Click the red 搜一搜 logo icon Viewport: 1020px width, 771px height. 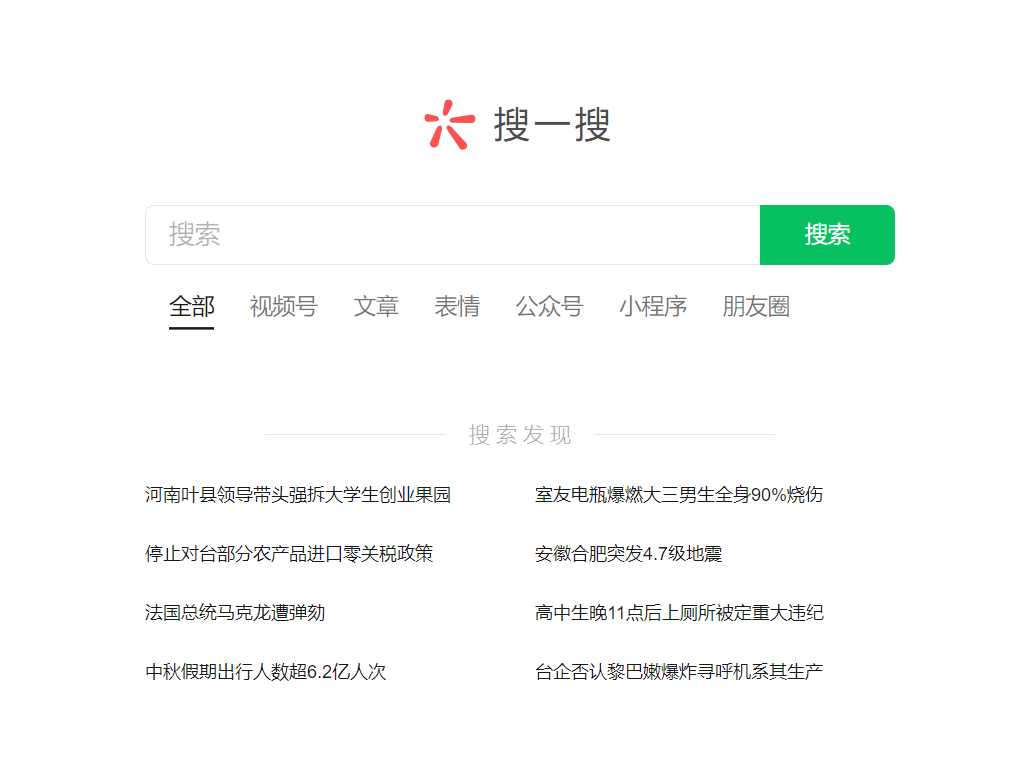pyautogui.click(x=450, y=124)
